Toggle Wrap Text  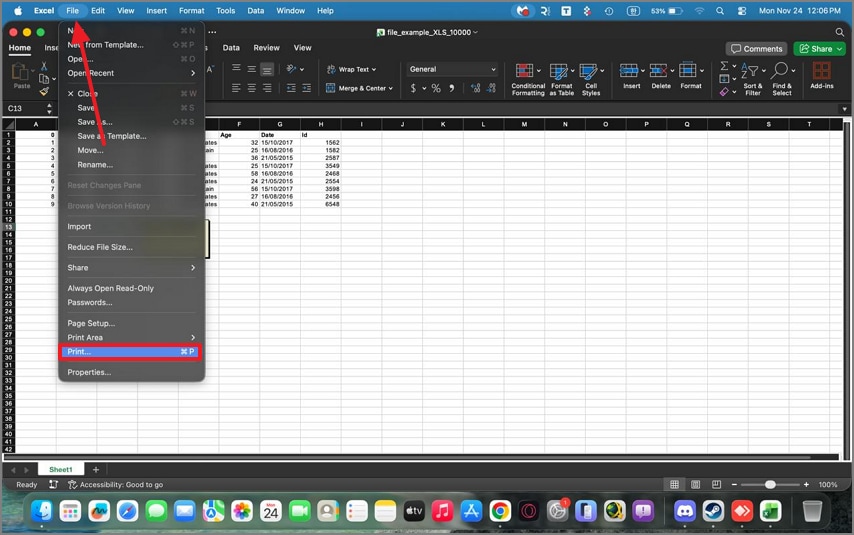(352, 69)
